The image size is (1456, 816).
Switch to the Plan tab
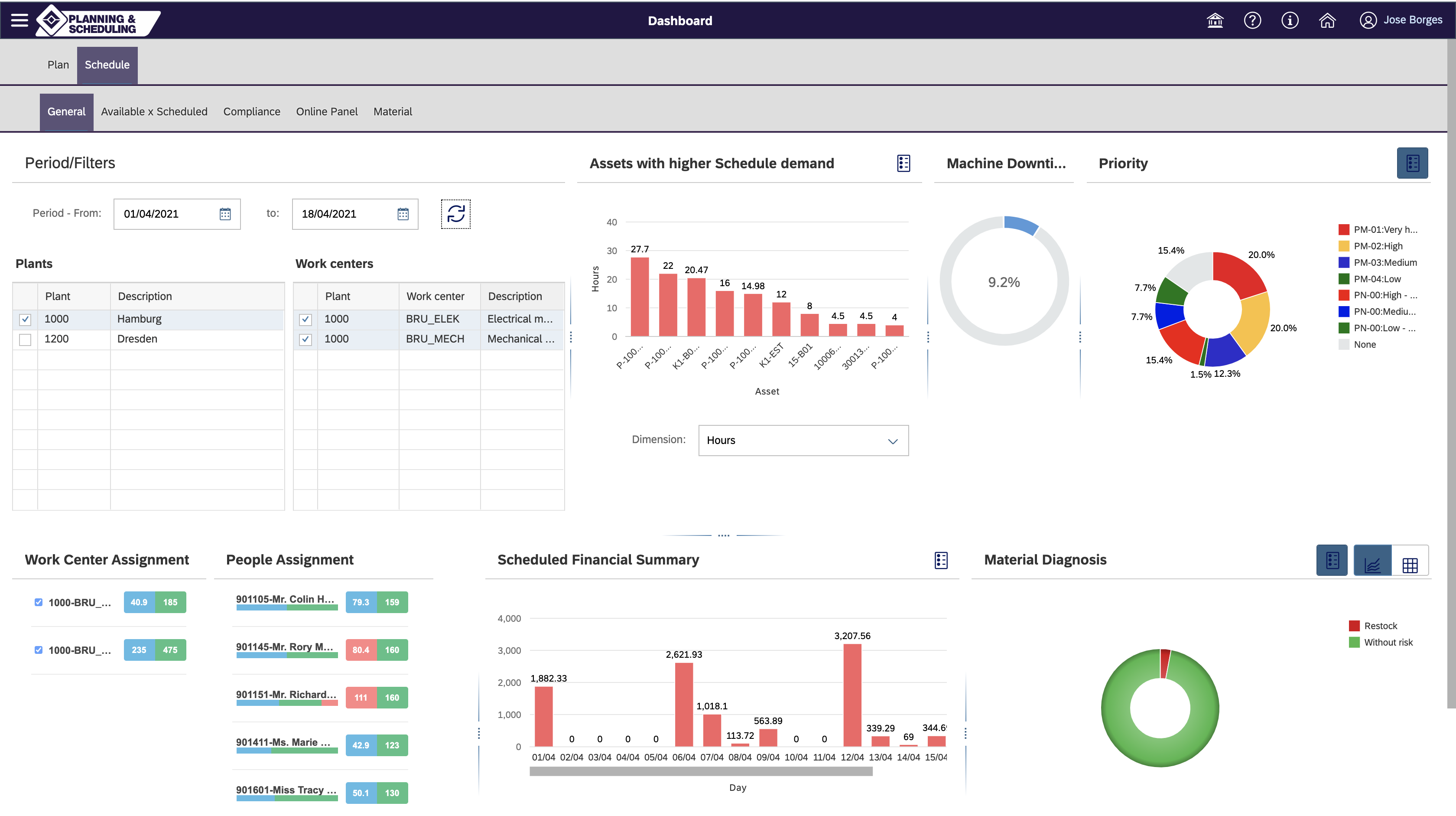58,65
